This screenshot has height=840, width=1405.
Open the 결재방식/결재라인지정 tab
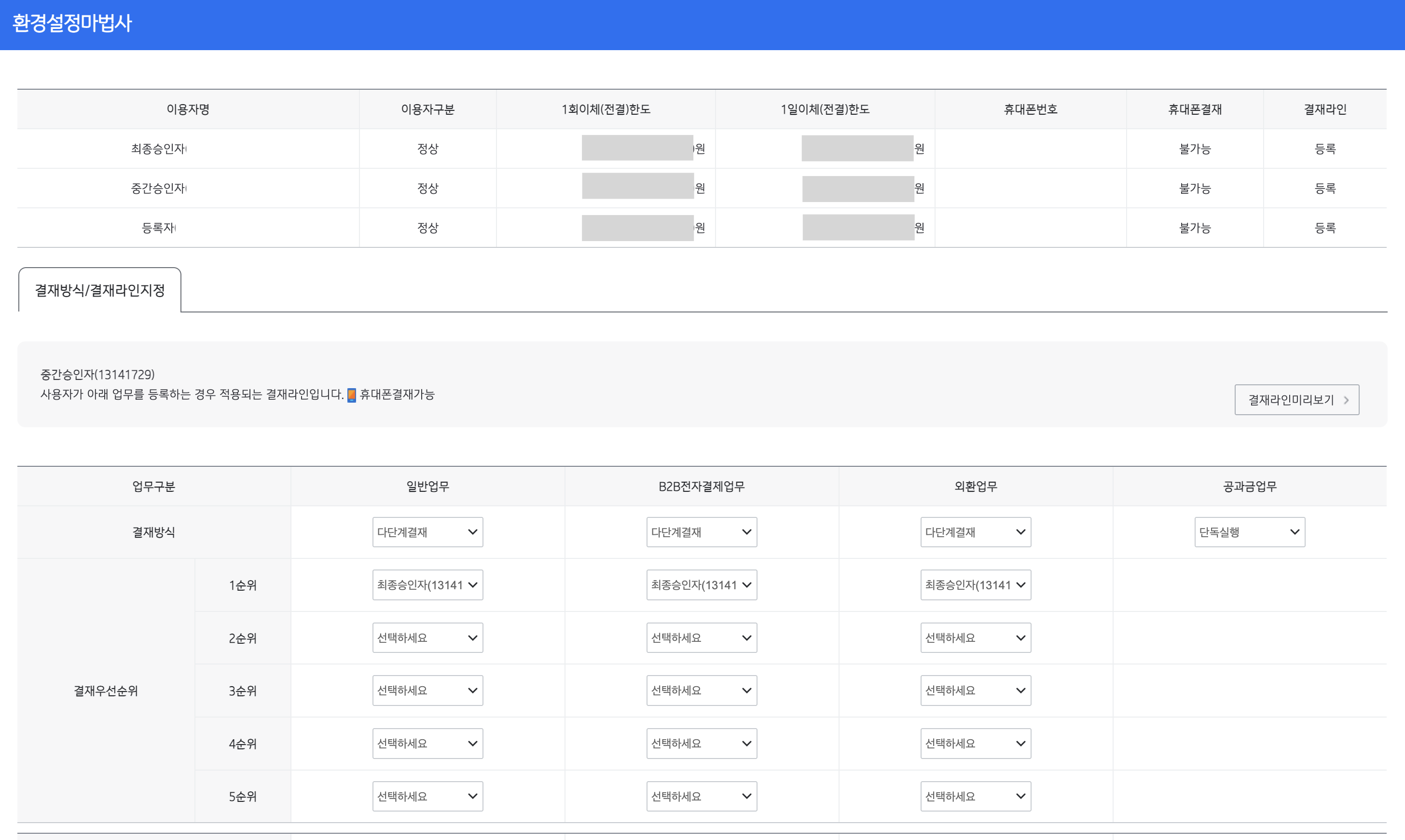pos(100,290)
